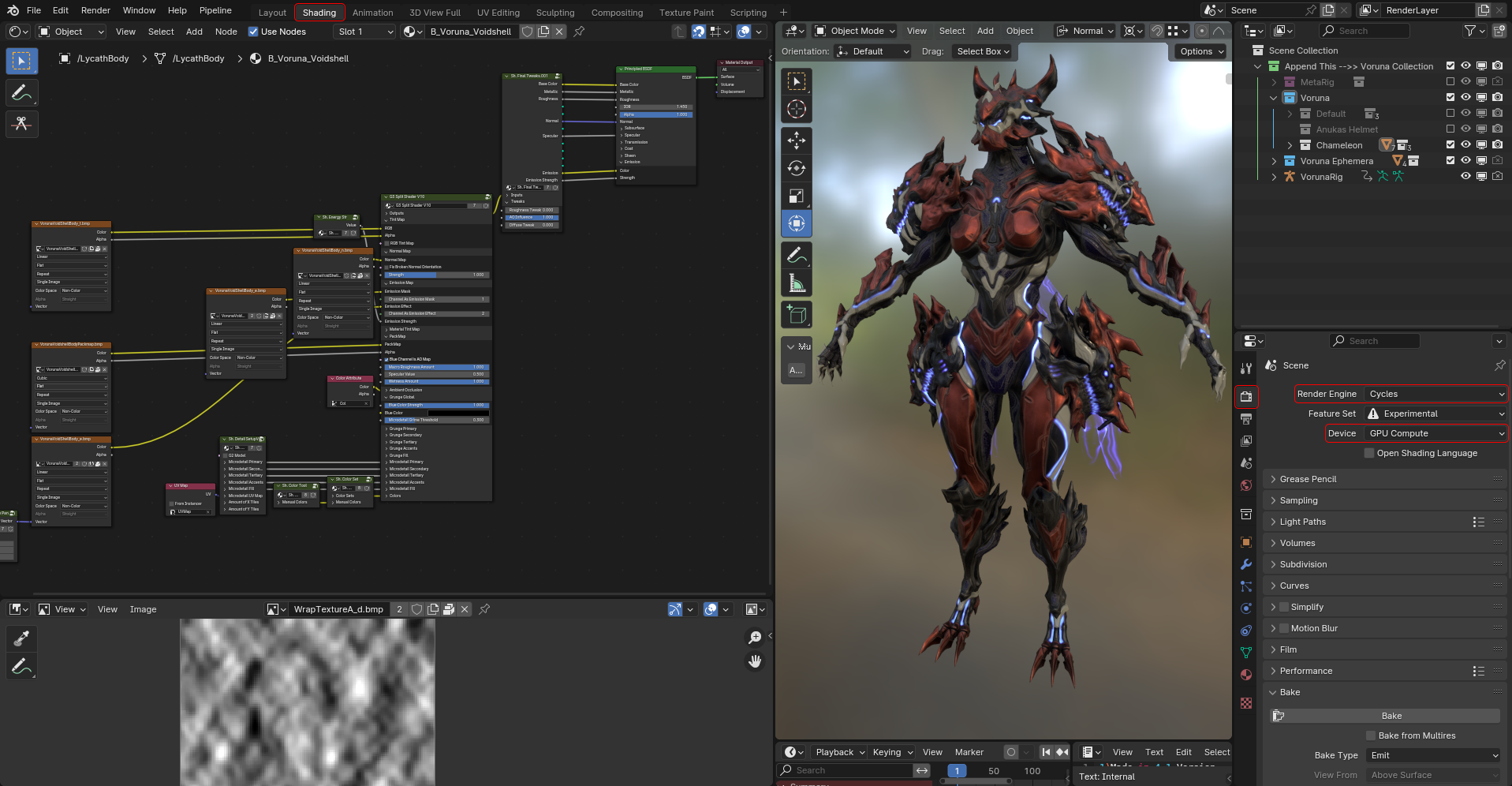Image resolution: width=1512 pixels, height=786 pixels.
Task: Open the Texture properties tab
Action: [x=1246, y=702]
